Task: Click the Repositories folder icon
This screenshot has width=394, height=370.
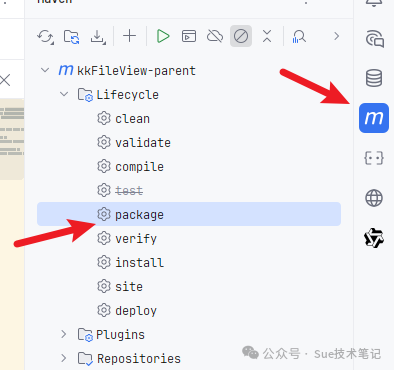Action: [x=85, y=359]
